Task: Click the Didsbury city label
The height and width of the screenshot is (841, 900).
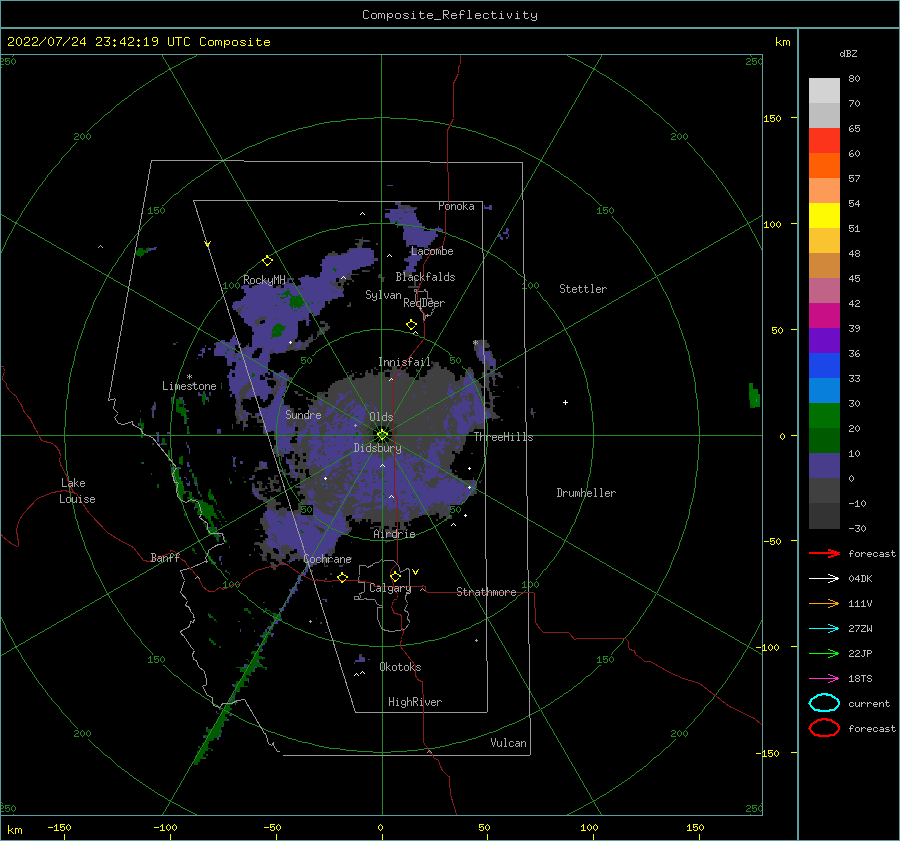Action: (x=377, y=448)
